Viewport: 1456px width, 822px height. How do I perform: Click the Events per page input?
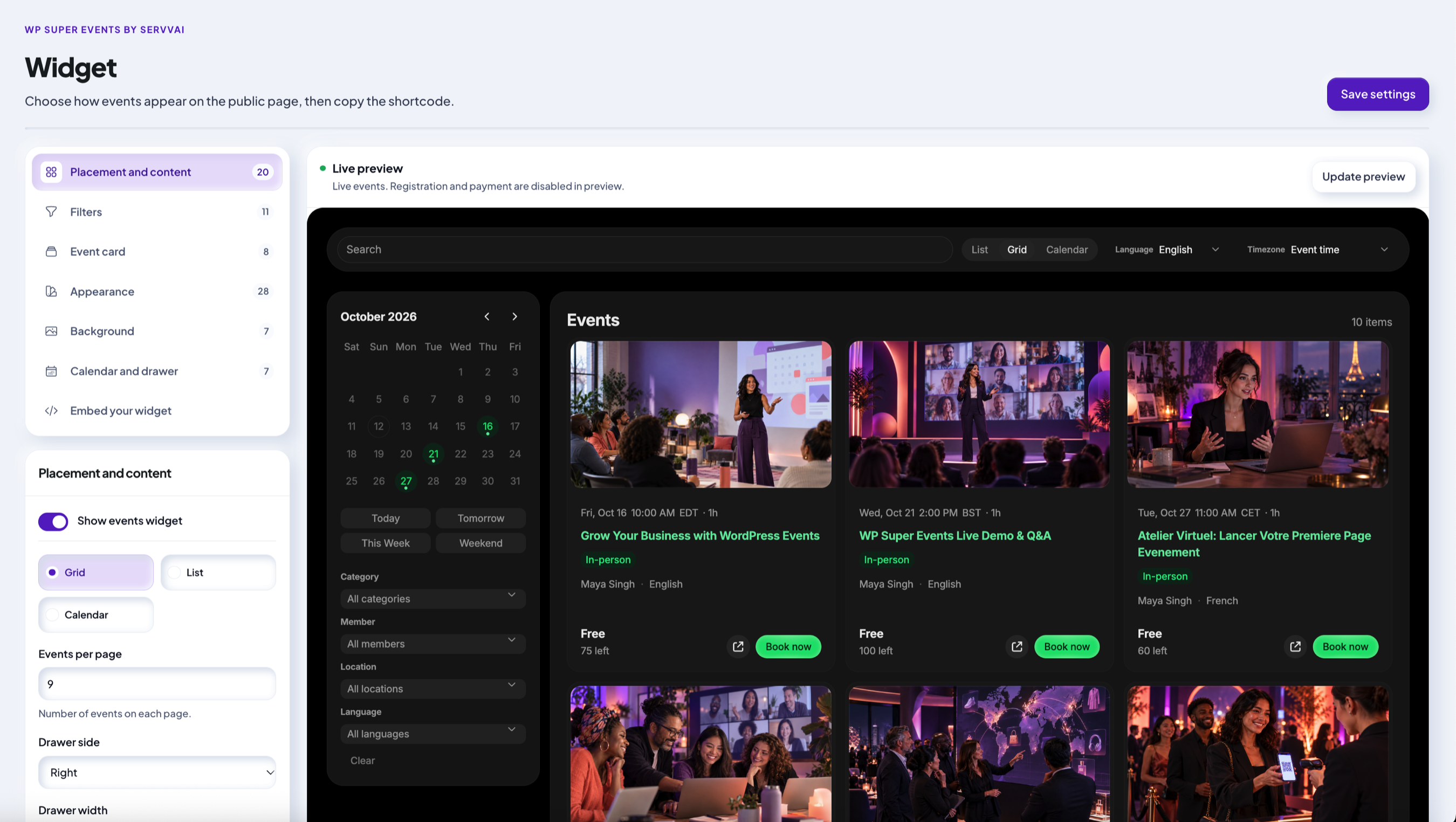coord(157,683)
